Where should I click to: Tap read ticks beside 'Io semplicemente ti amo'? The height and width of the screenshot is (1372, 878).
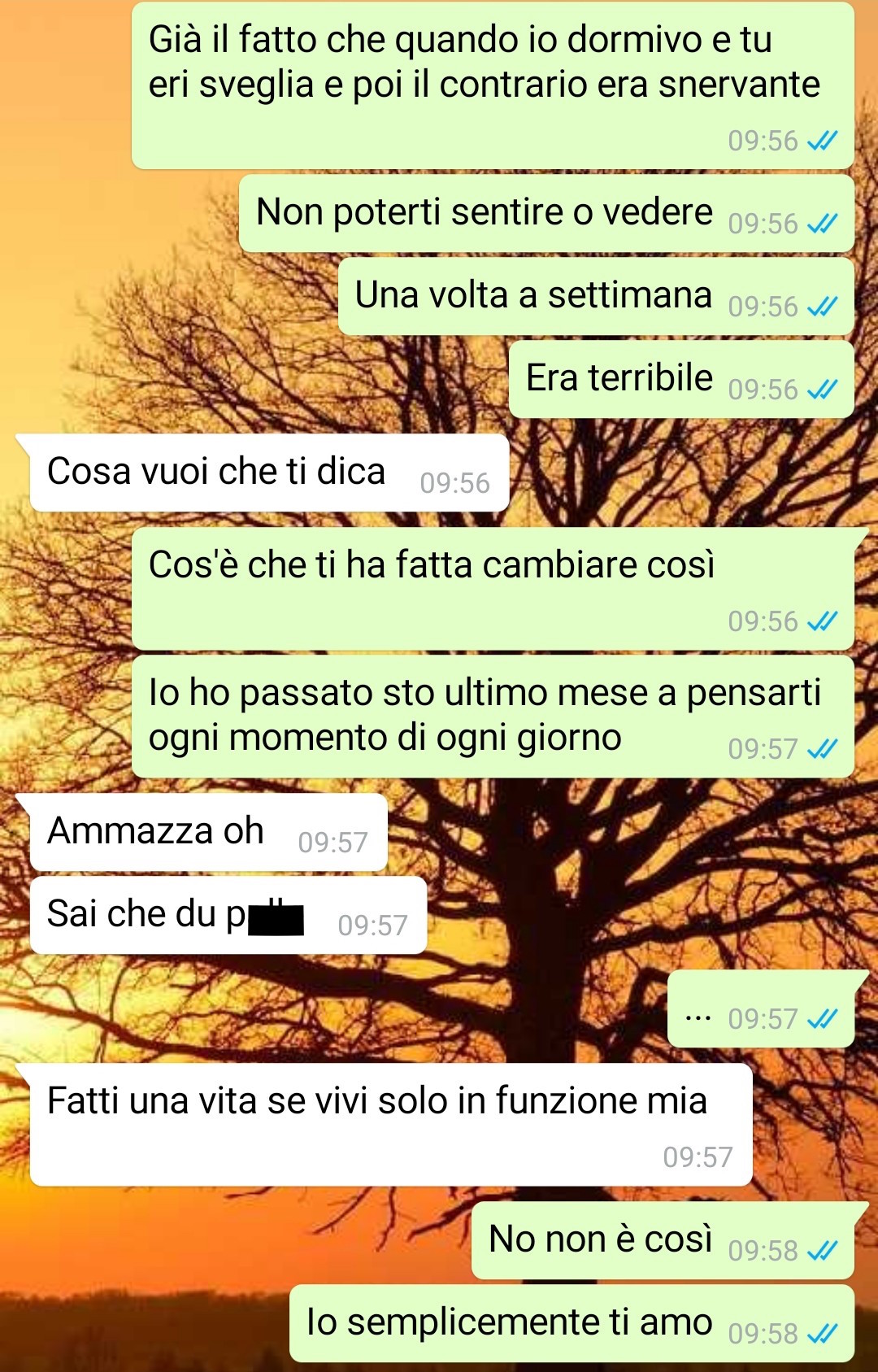point(822,1334)
